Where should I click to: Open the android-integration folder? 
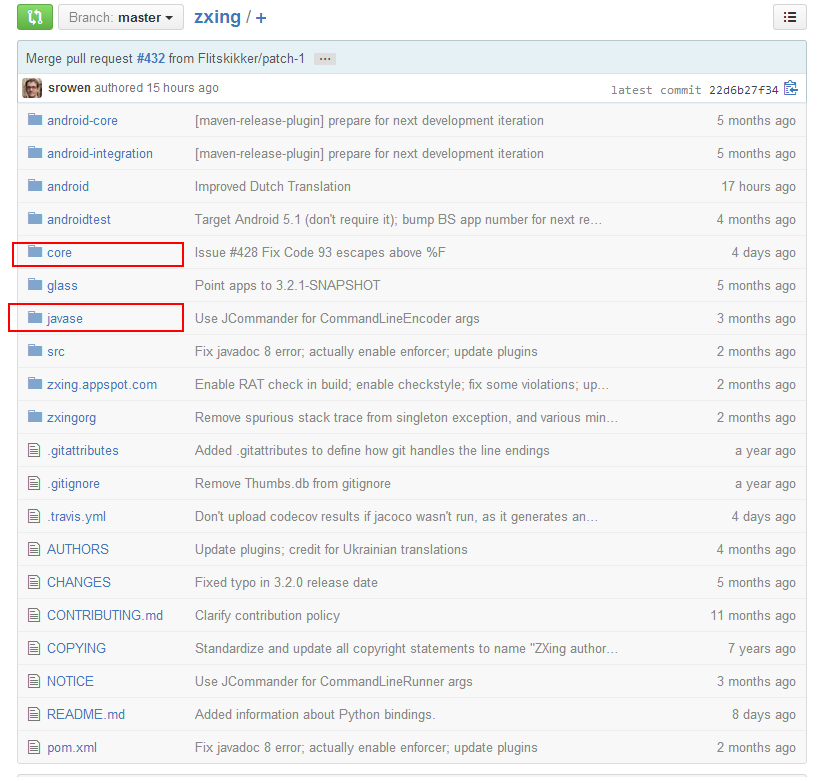click(100, 153)
